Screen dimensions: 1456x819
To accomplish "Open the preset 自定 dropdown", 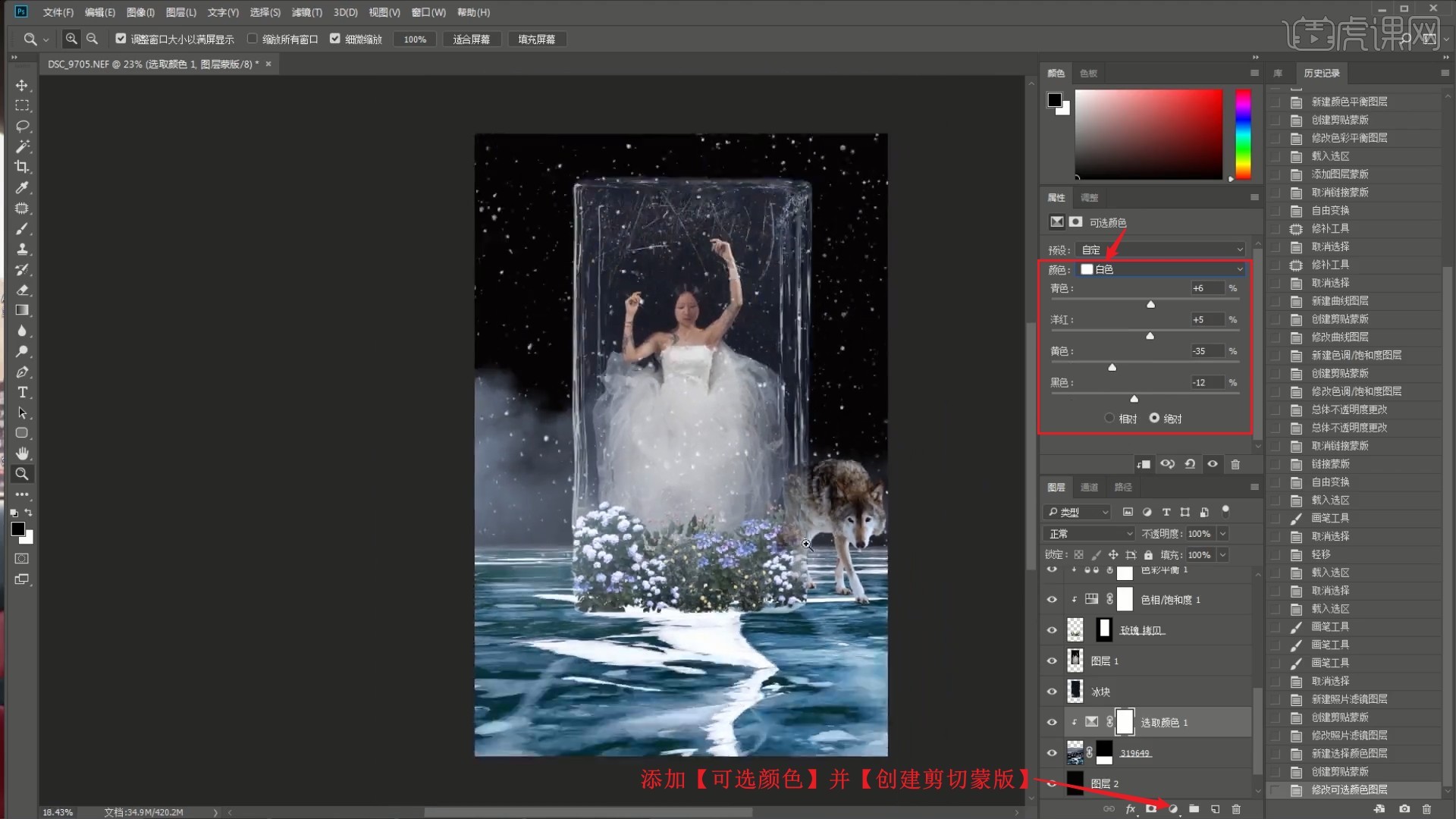I will click(x=1161, y=249).
